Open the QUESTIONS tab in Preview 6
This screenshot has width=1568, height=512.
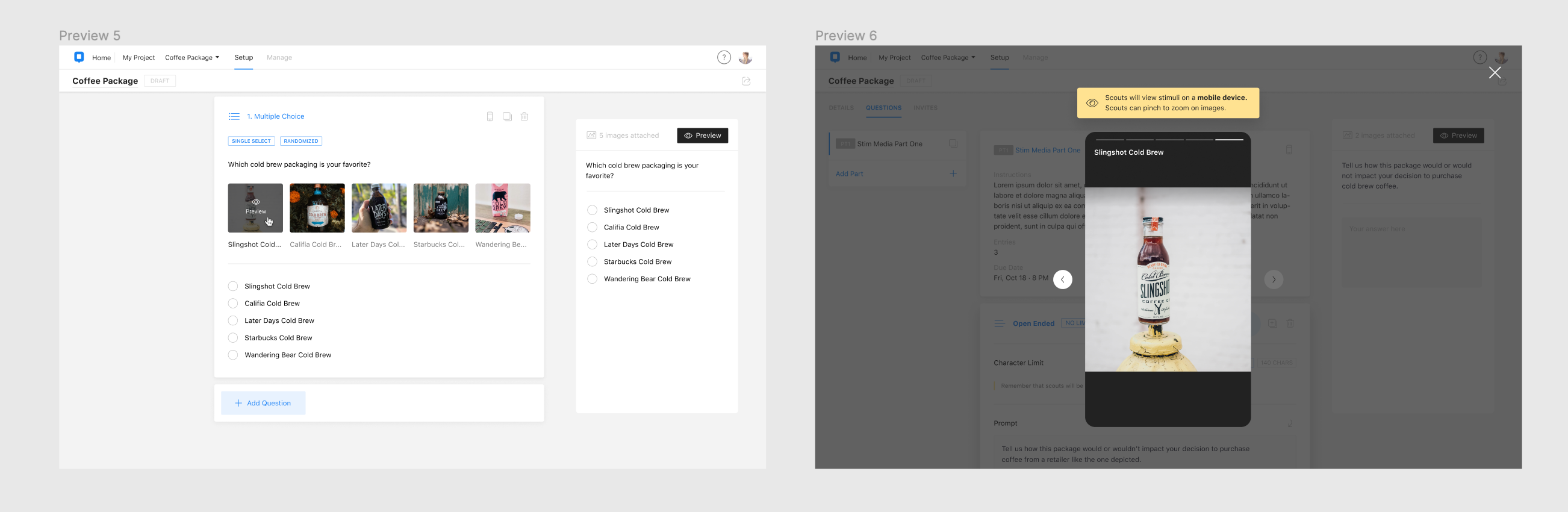pos(884,108)
